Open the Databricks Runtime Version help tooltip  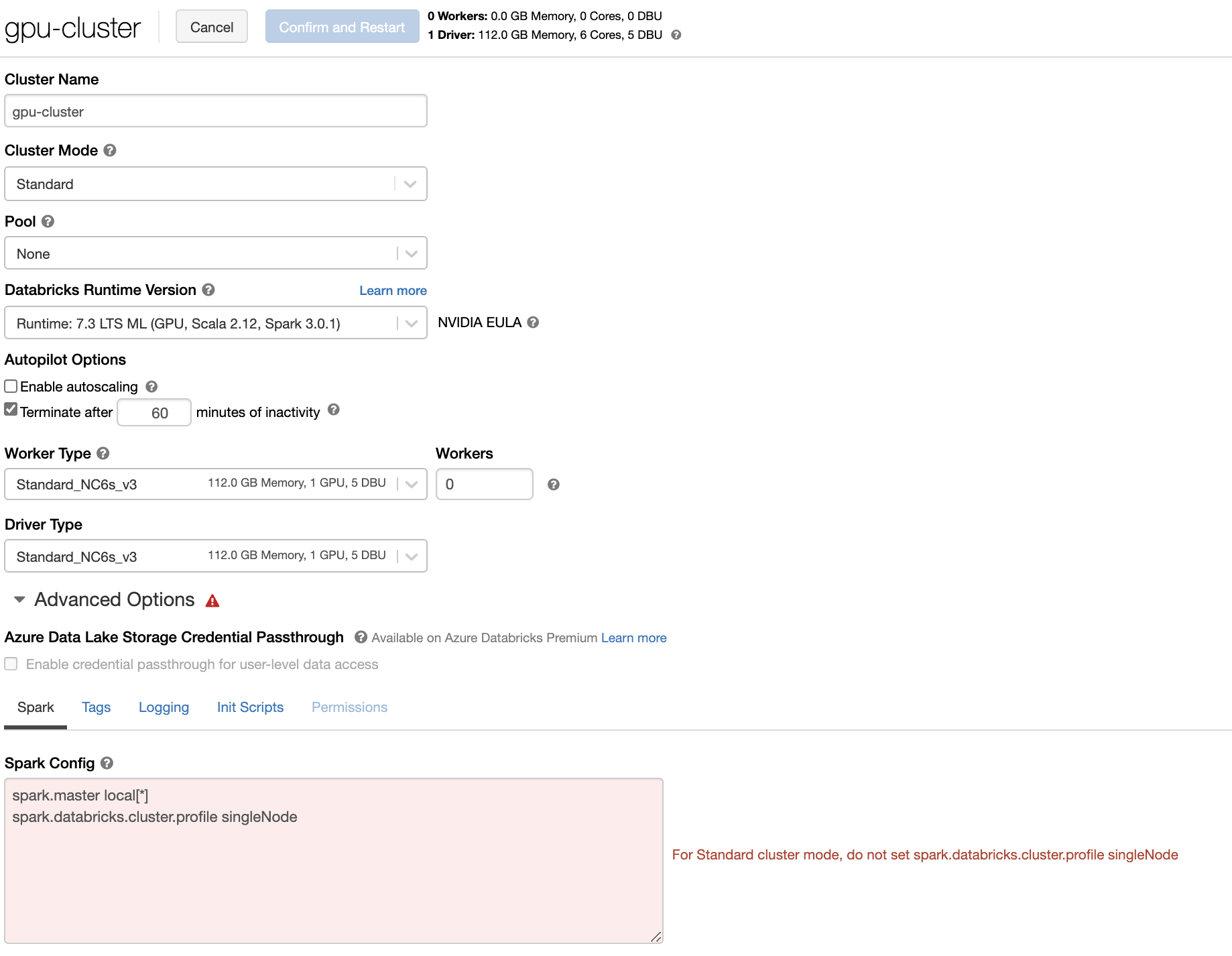(x=208, y=290)
